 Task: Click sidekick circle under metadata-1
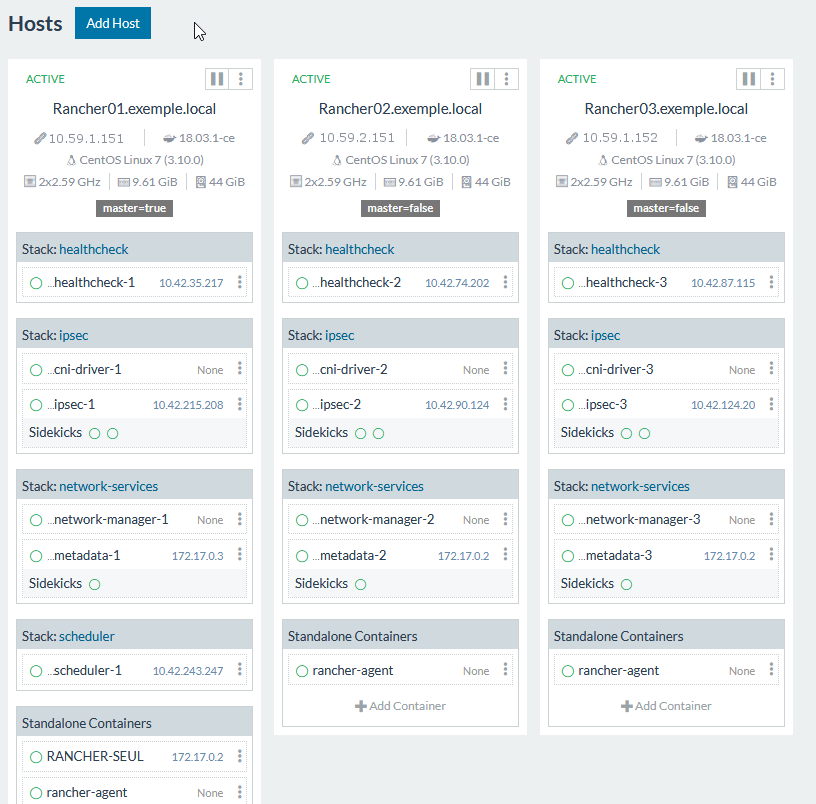click(x=94, y=584)
